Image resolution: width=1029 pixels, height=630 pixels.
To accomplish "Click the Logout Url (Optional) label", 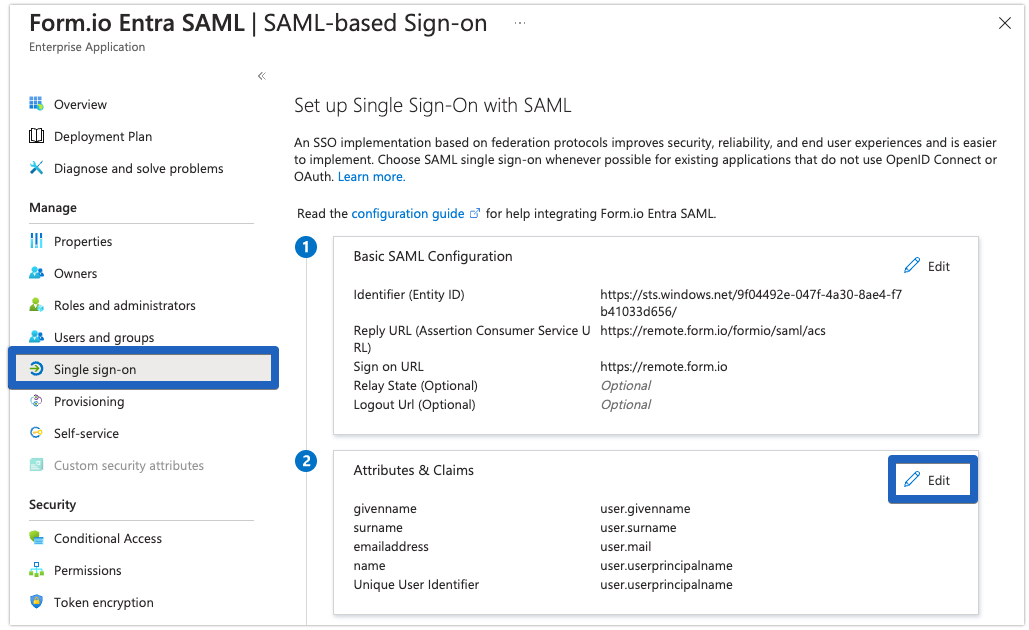I will [415, 404].
